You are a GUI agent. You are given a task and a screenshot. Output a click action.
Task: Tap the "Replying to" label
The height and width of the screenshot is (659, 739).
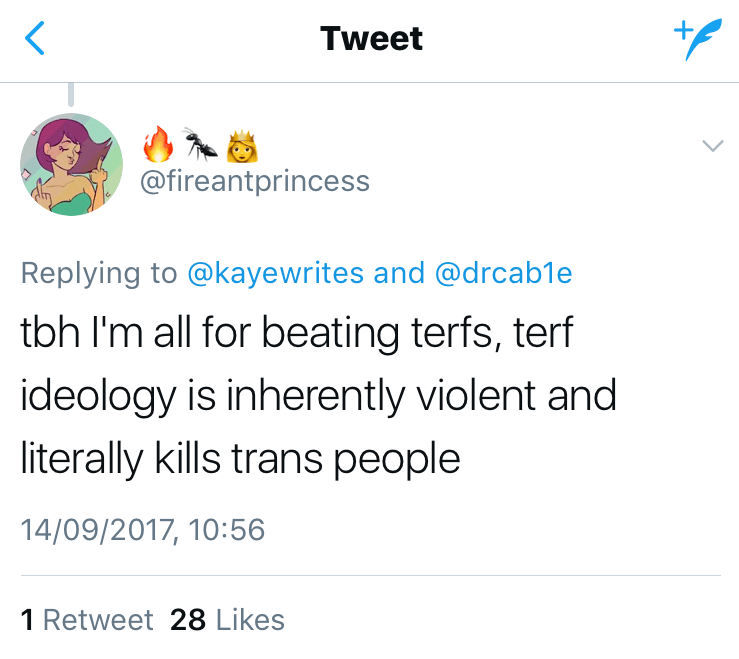[99, 273]
